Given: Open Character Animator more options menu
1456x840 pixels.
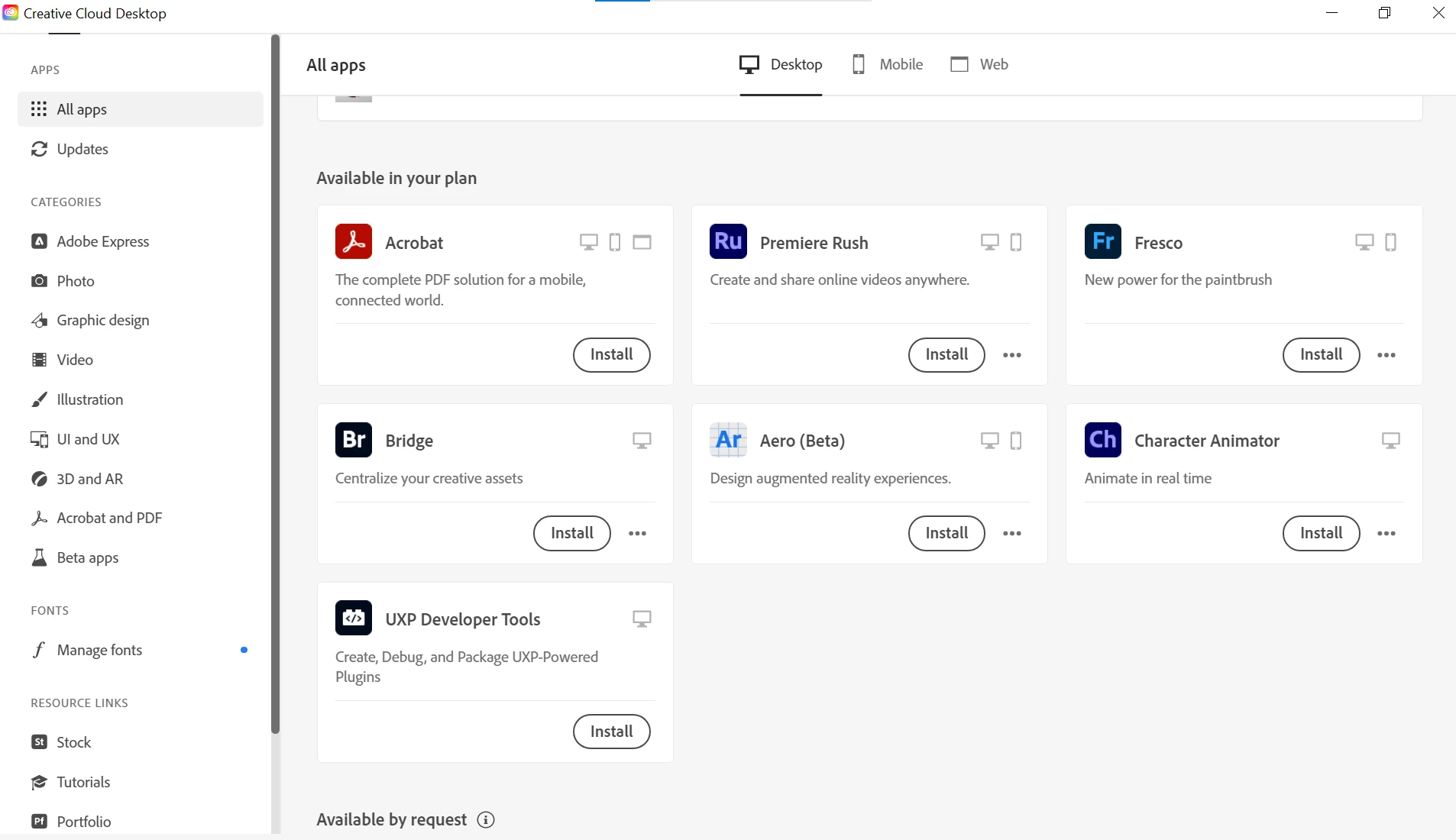Looking at the screenshot, I should coord(1386,534).
